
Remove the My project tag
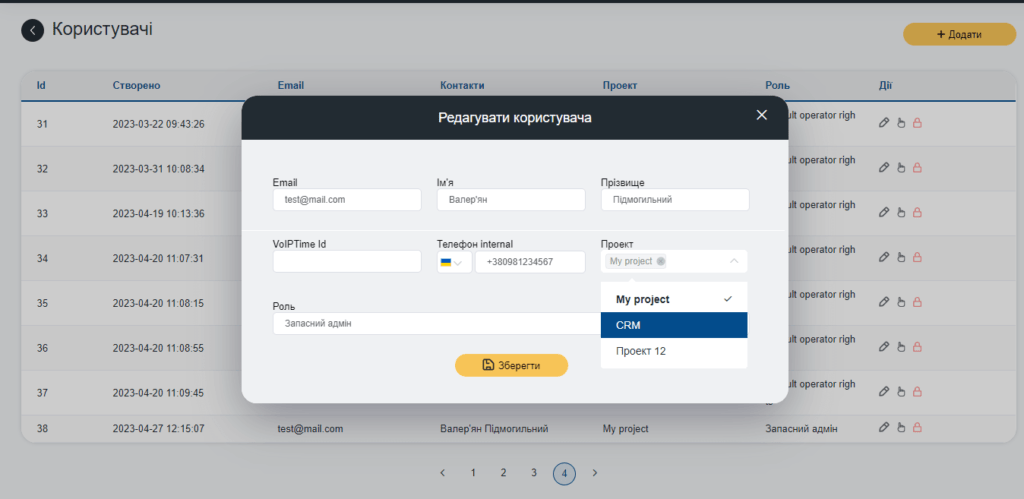(661, 261)
